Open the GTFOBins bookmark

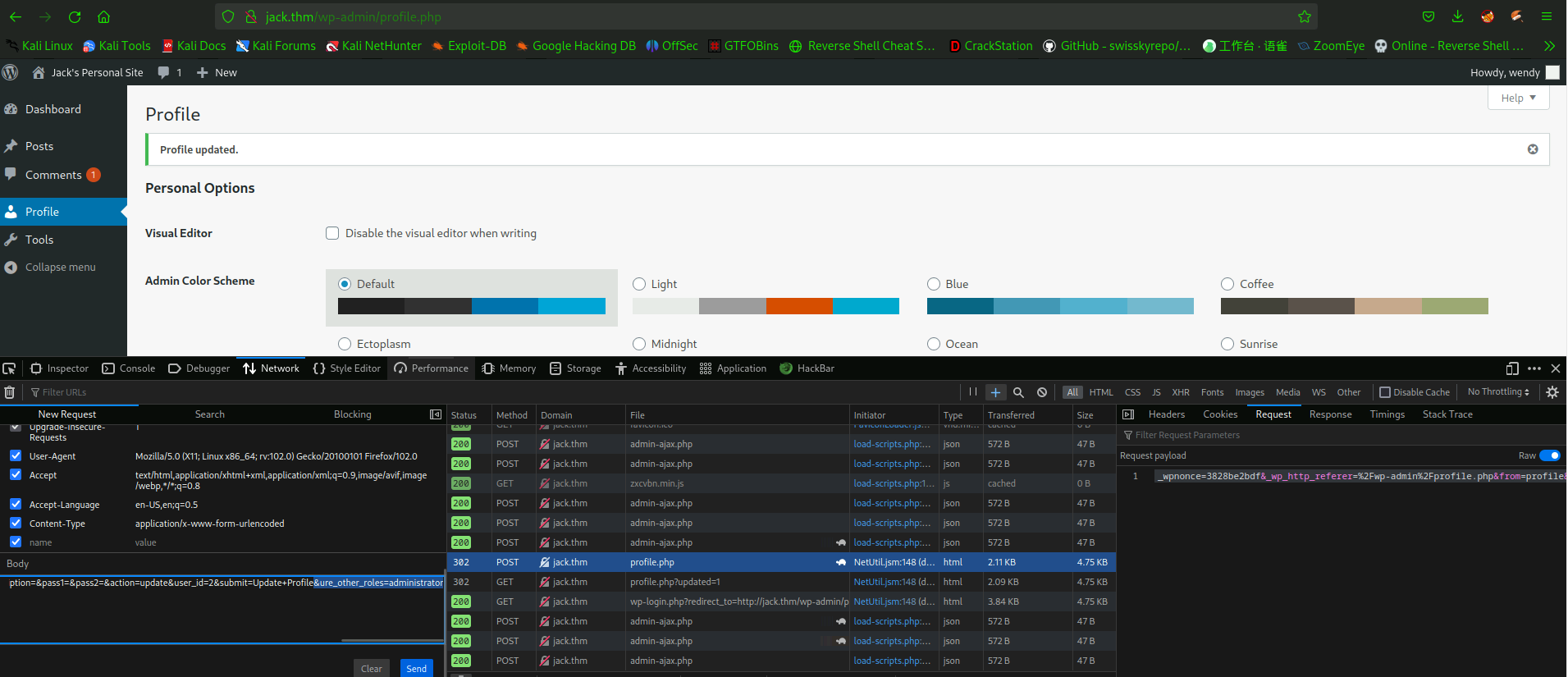[x=743, y=46]
